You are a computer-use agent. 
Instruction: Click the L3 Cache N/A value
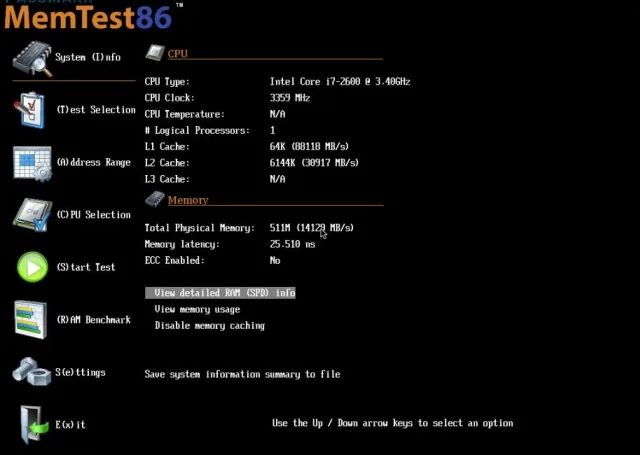278,179
